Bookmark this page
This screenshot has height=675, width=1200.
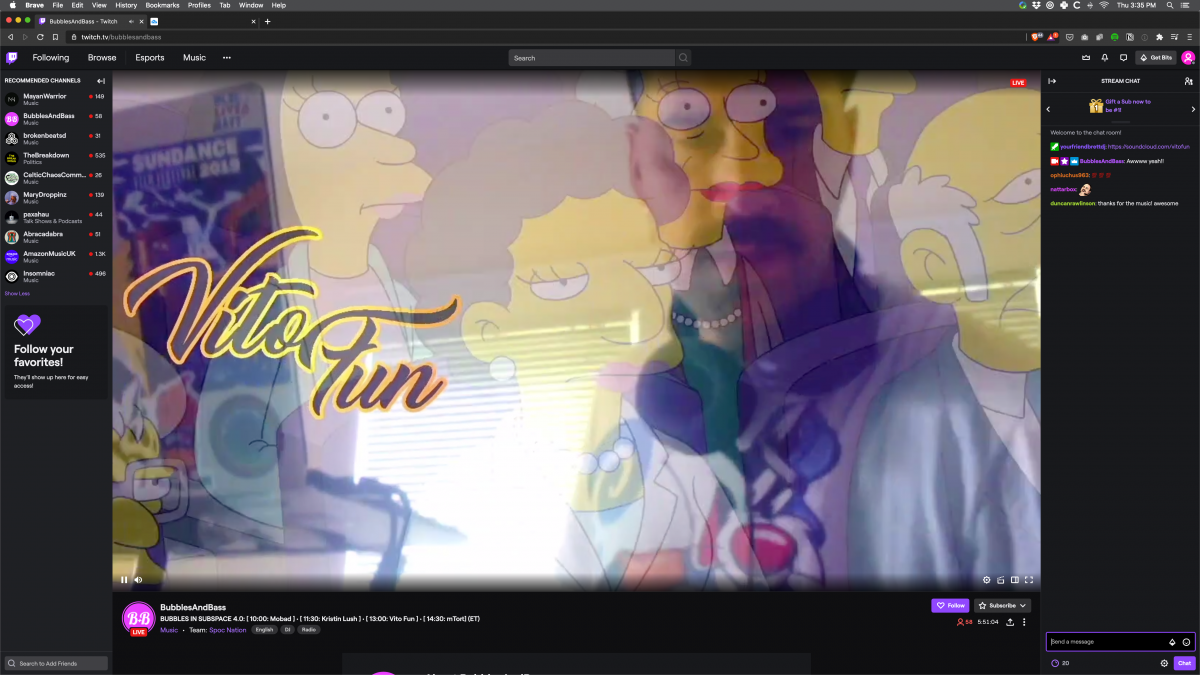point(55,37)
